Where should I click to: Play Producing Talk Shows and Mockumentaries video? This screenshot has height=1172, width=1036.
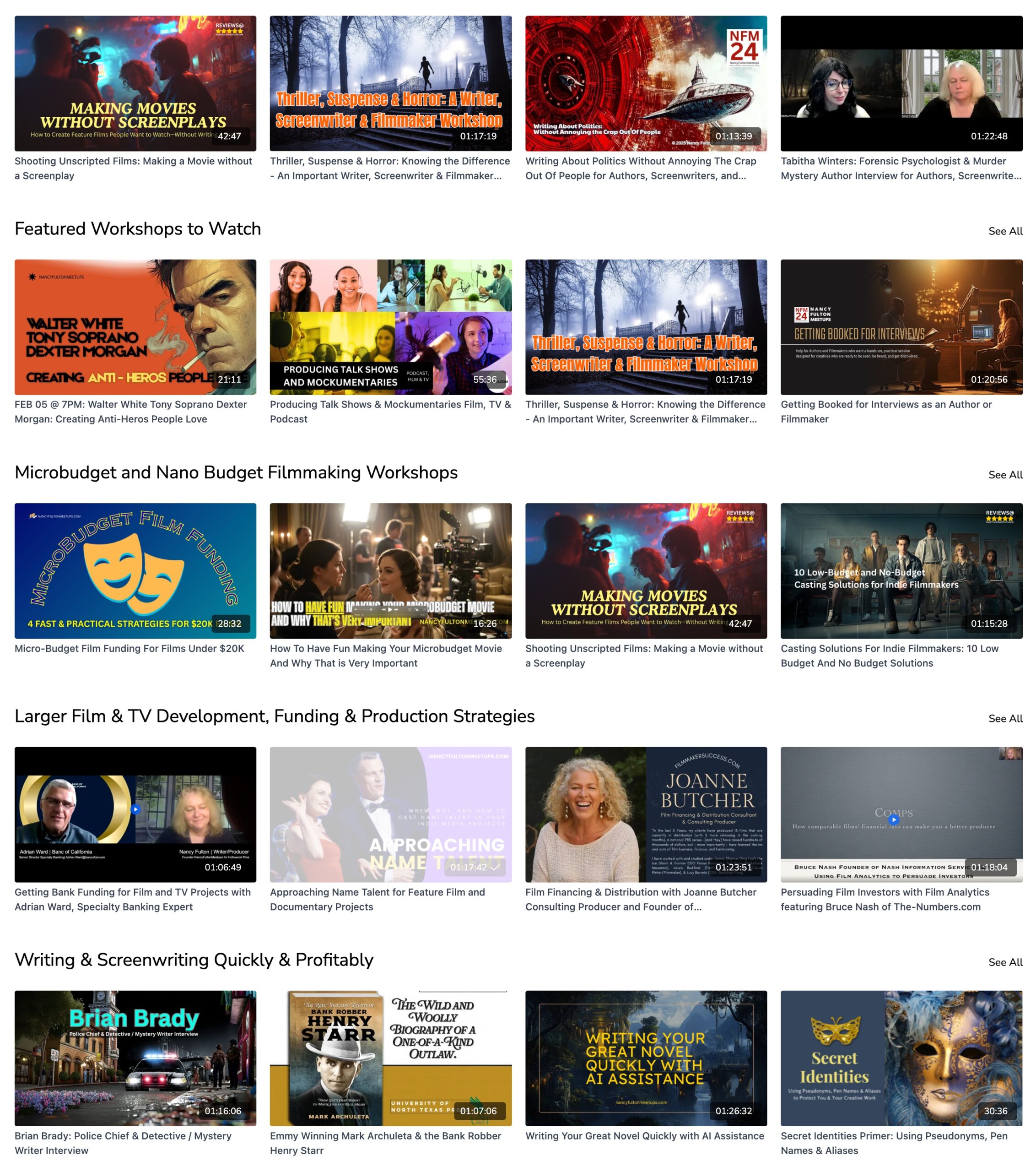coord(390,327)
